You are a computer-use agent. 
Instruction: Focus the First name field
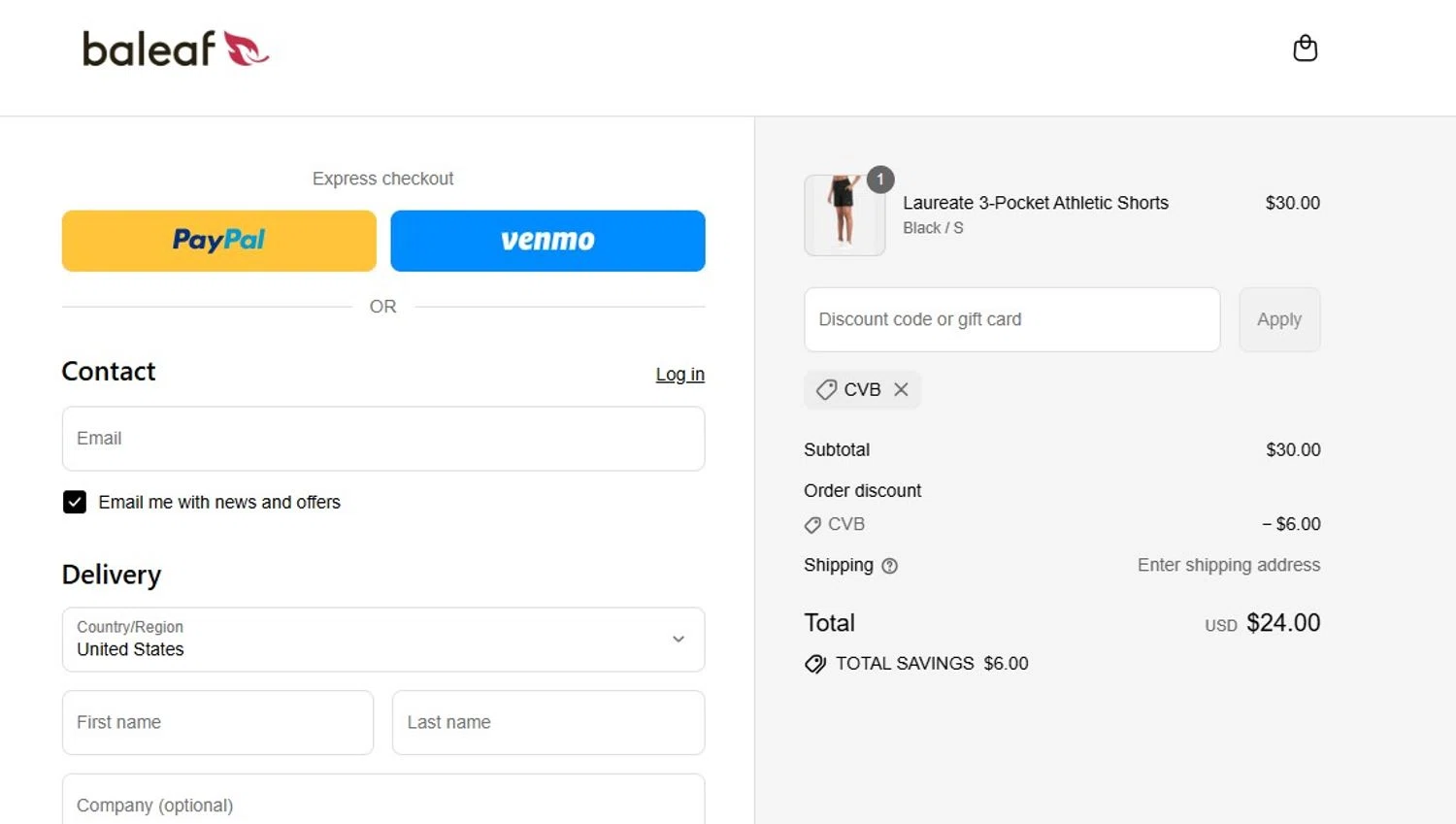(217, 722)
